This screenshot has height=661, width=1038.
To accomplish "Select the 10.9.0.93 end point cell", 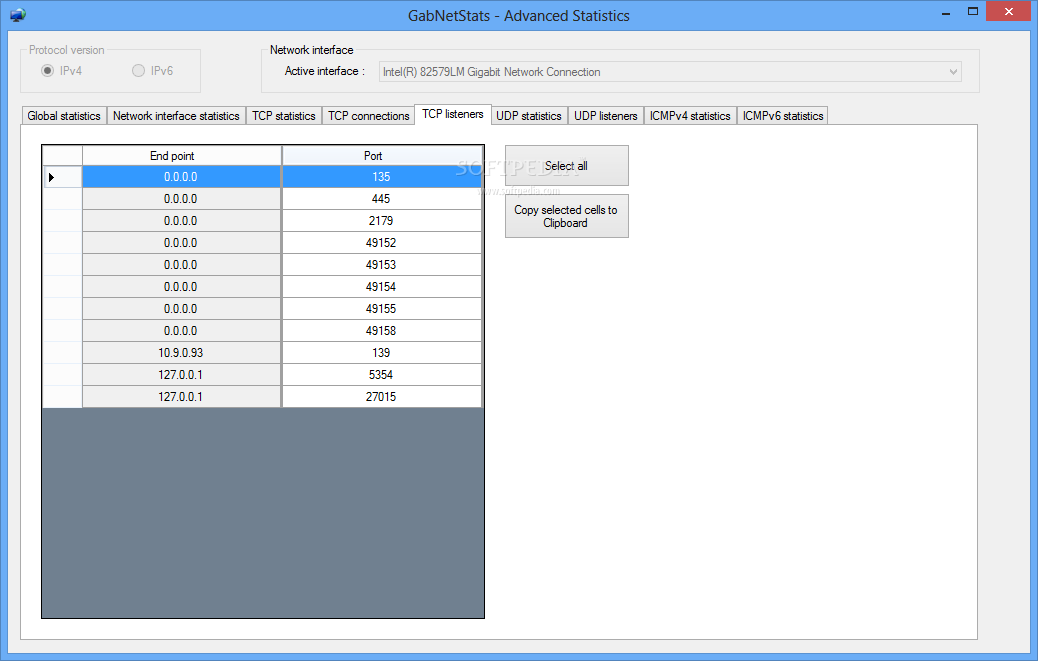I will pyautogui.click(x=181, y=353).
